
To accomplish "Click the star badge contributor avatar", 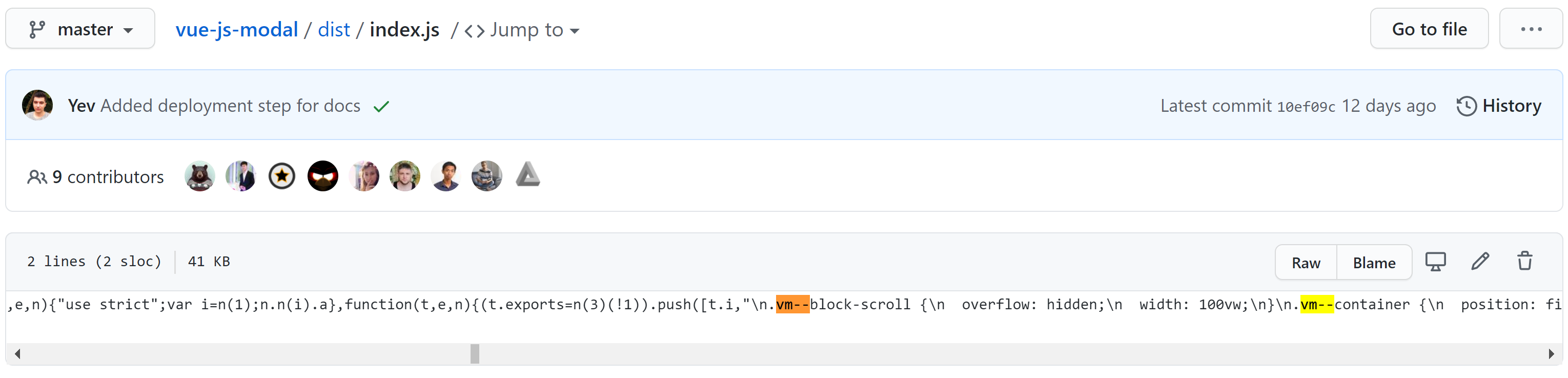I will tap(282, 176).
